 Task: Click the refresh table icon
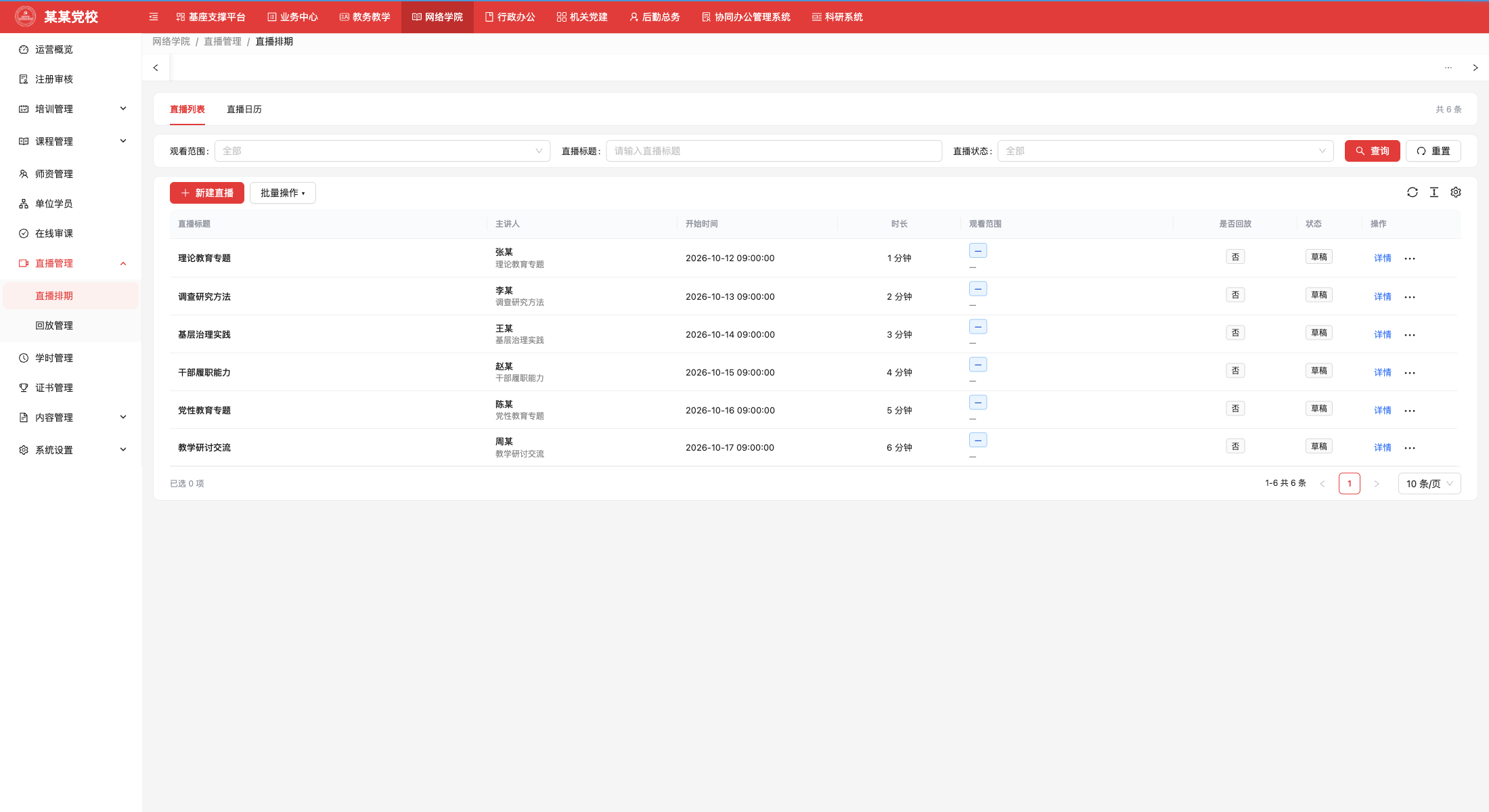click(1413, 193)
